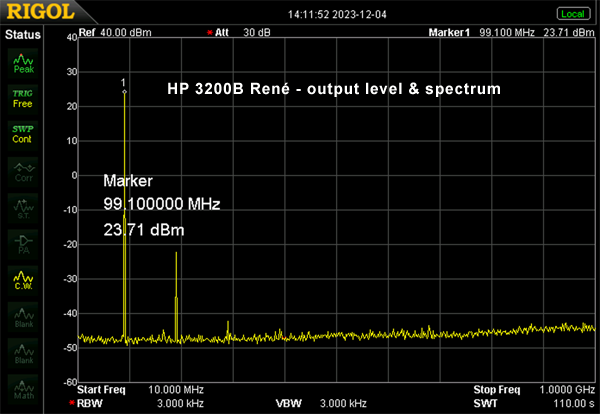This screenshot has height=414, width=600.
Task: Click the date and time 14:11:52 2023-12-04
Action: [x=337, y=15]
